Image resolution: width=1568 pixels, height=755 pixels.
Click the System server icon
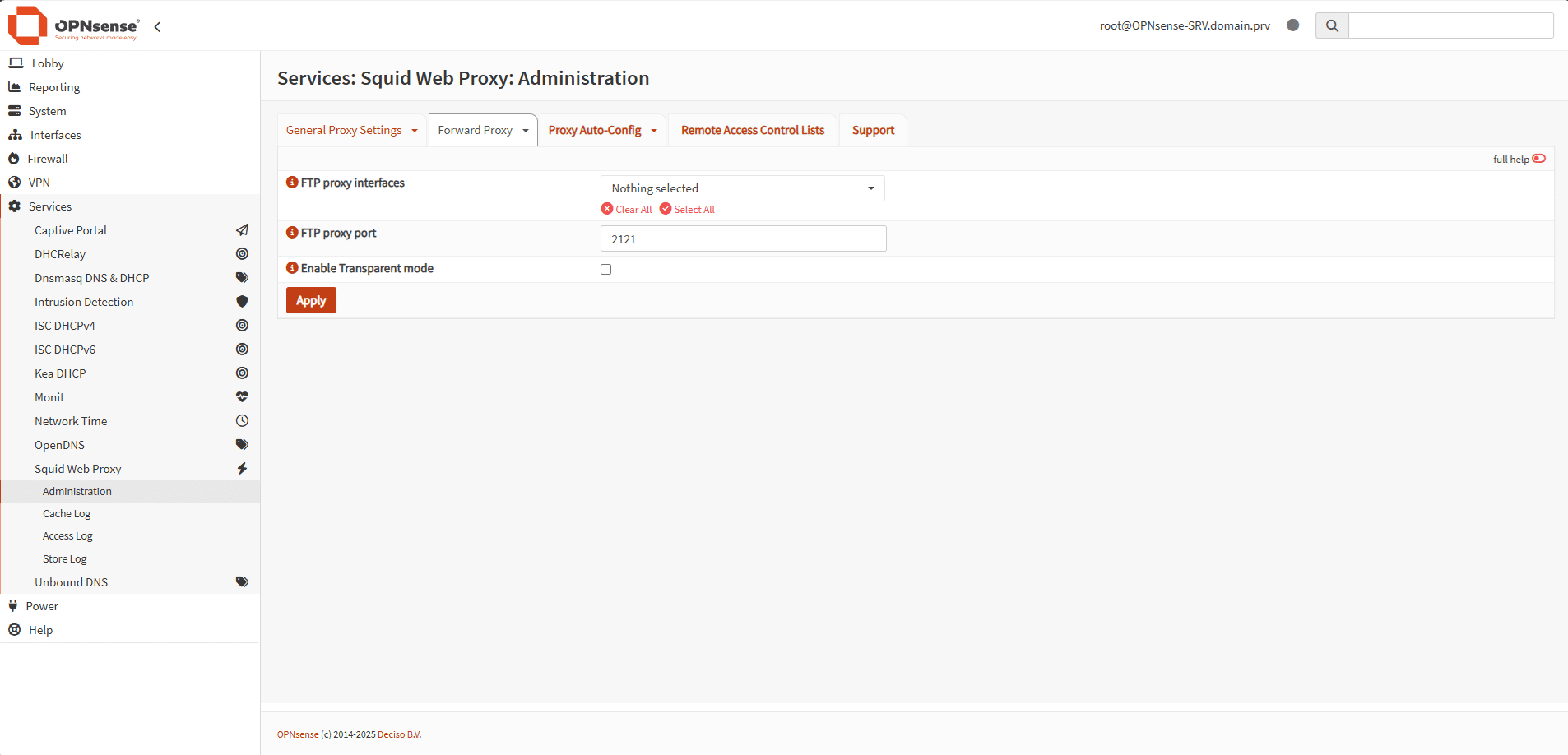point(14,111)
